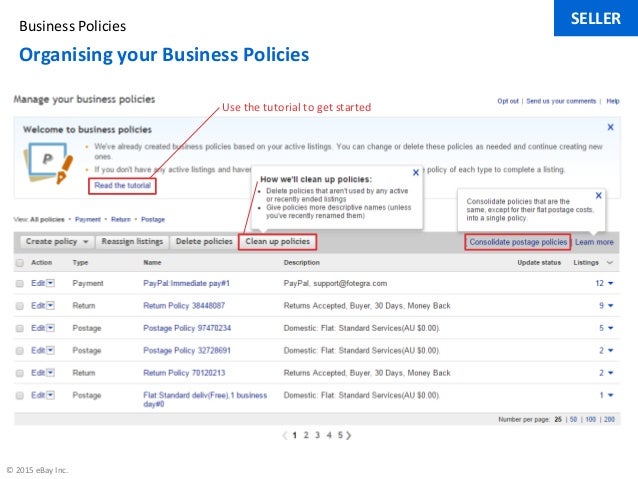638x479 pixels.
Task: Show 100 policies per page
Action: [591, 419]
